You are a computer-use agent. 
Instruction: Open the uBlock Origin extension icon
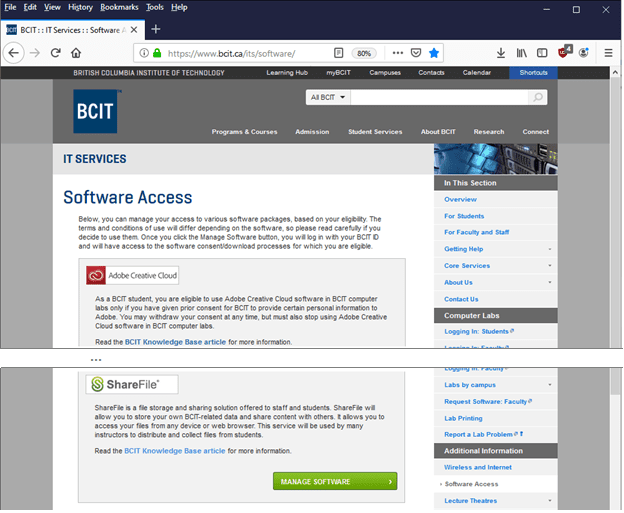564,52
